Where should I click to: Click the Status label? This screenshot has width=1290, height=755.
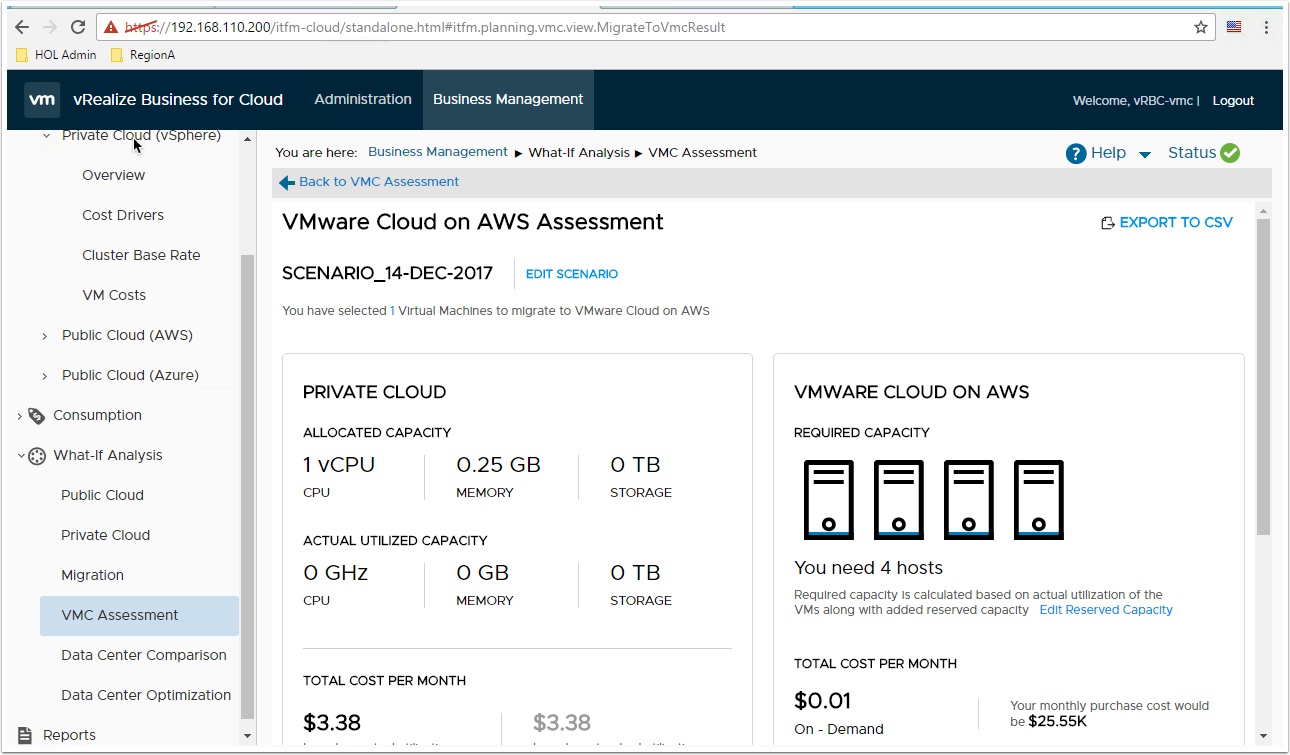pyautogui.click(x=1192, y=153)
